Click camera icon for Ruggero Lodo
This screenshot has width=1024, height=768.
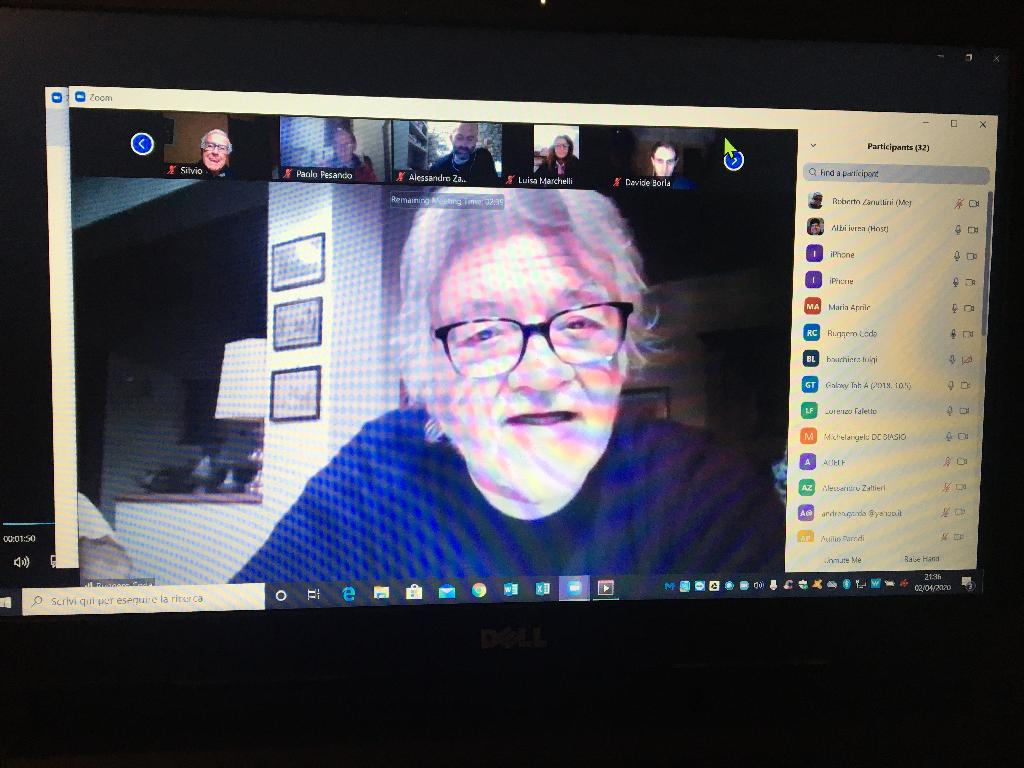click(x=968, y=334)
